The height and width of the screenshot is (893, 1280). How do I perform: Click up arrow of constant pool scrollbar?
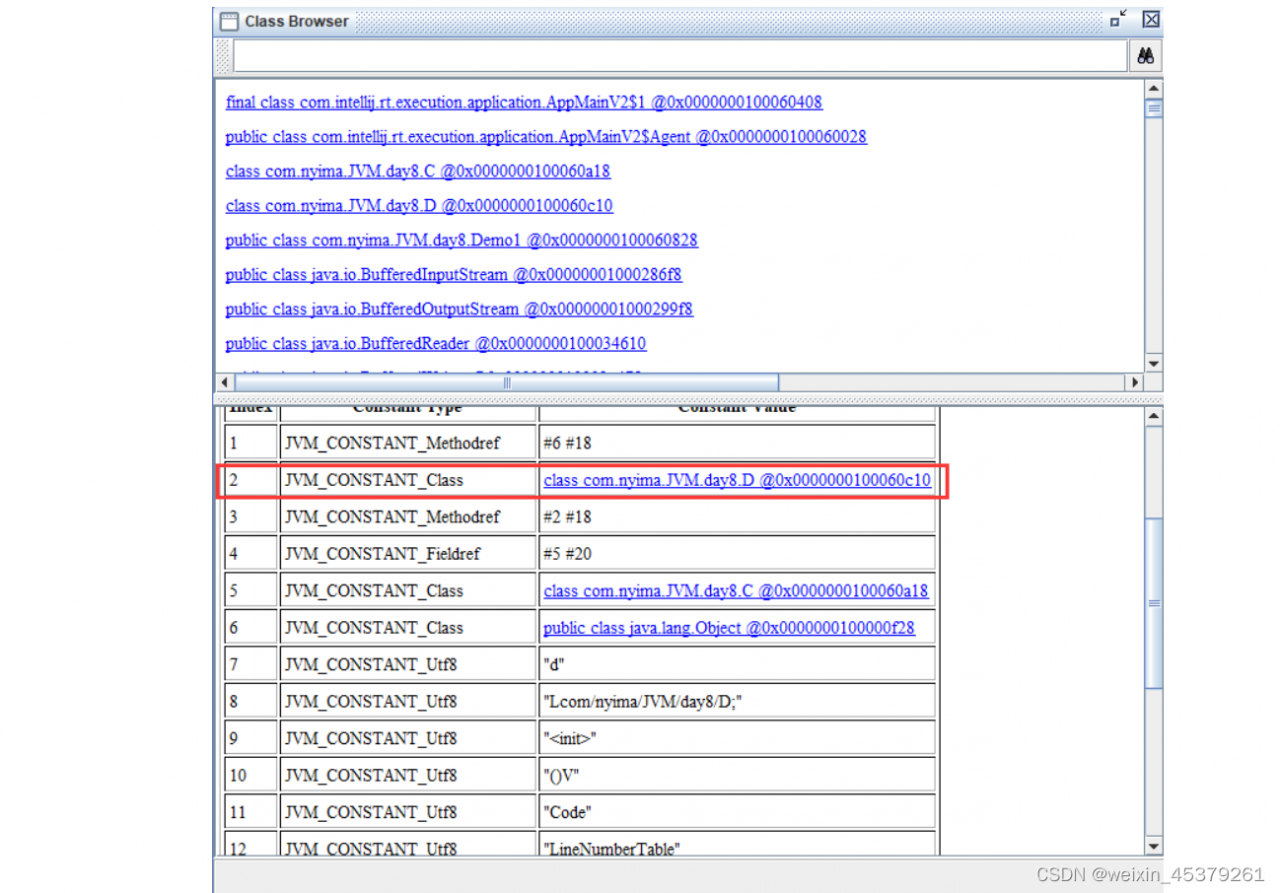[x=1154, y=417]
